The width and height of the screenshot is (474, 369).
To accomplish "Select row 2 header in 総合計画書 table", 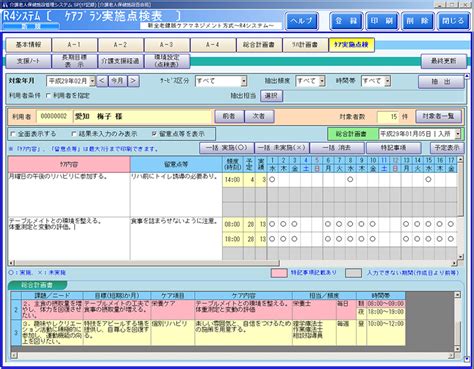I will 16,310.
